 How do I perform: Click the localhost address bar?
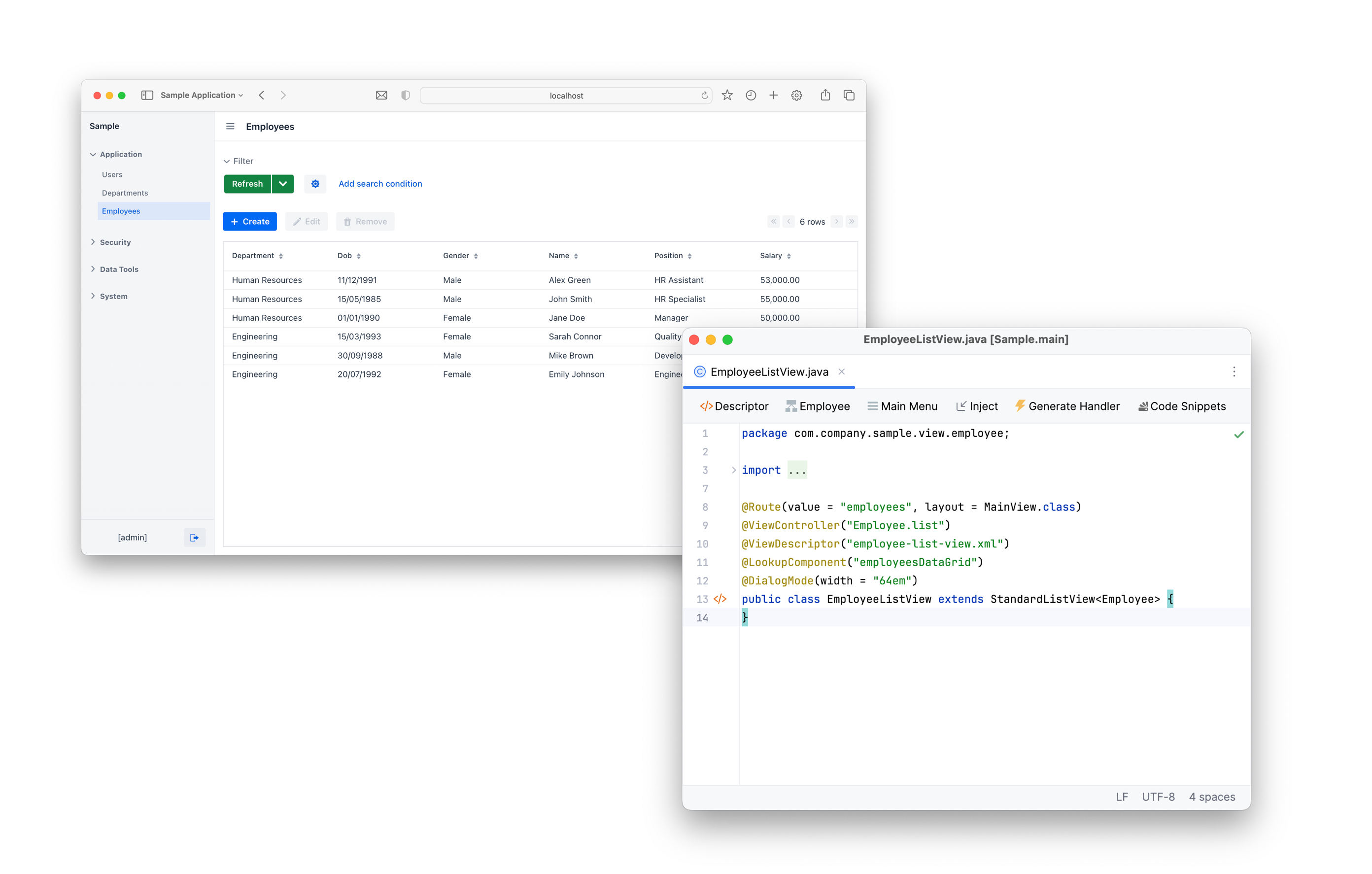coord(565,95)
